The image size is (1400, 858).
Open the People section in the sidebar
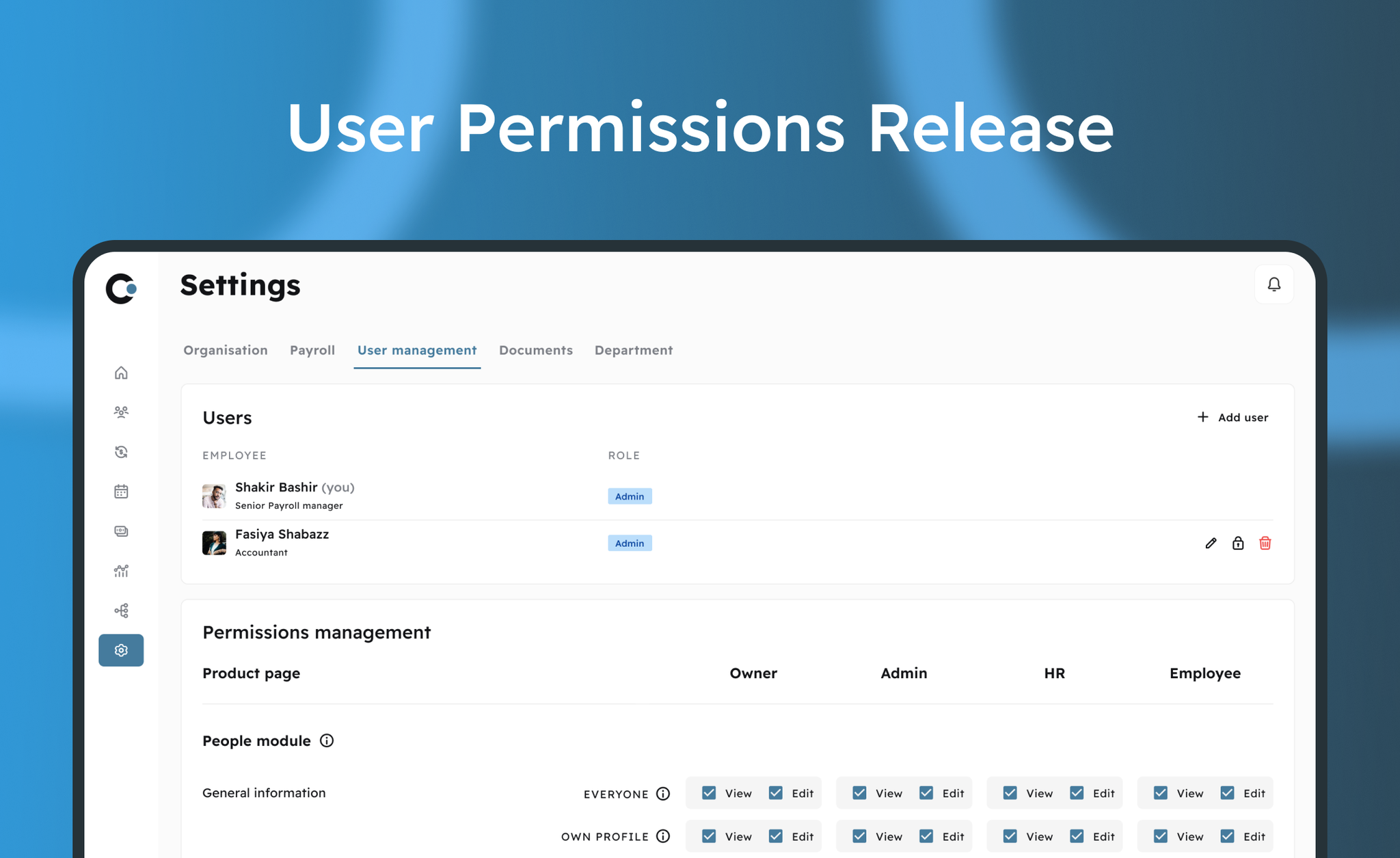[x=121, y=412]
